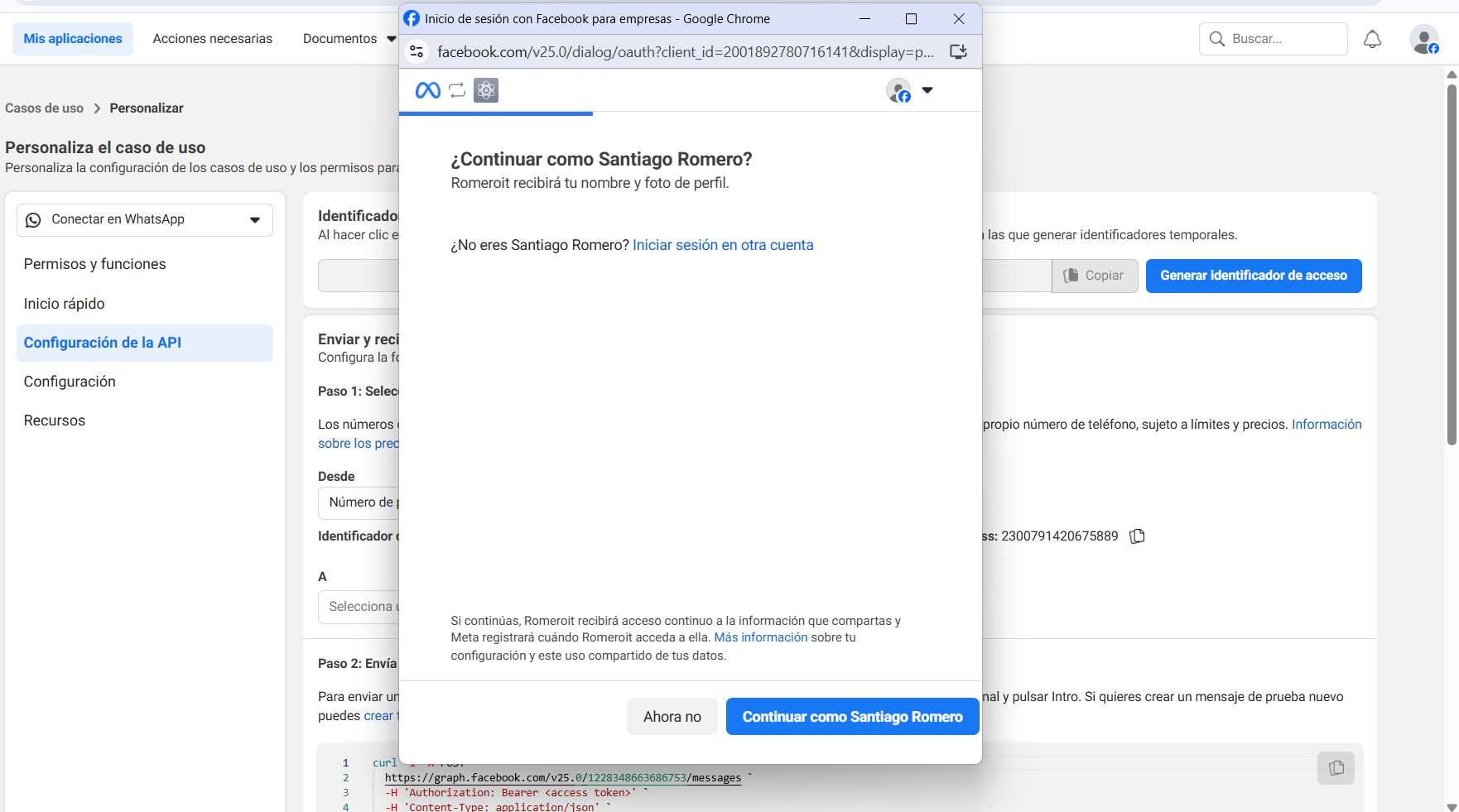Switch to the Mis aplicaciones tab

73,39
